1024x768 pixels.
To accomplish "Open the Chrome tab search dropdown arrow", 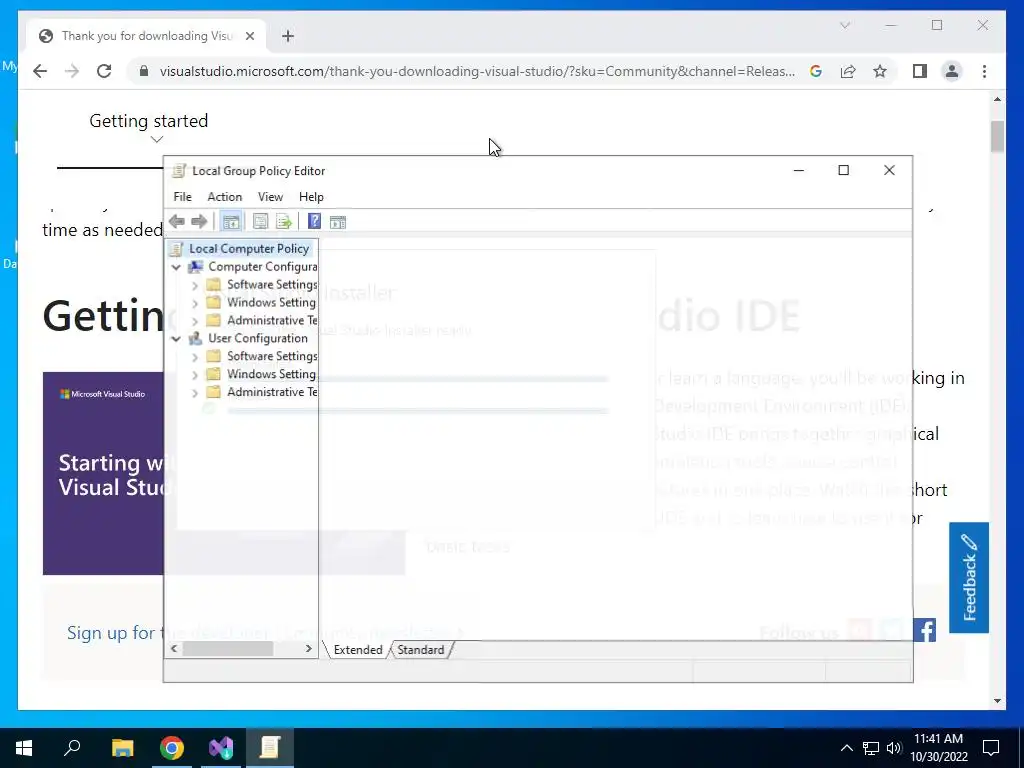I will (x=845, y=25).
